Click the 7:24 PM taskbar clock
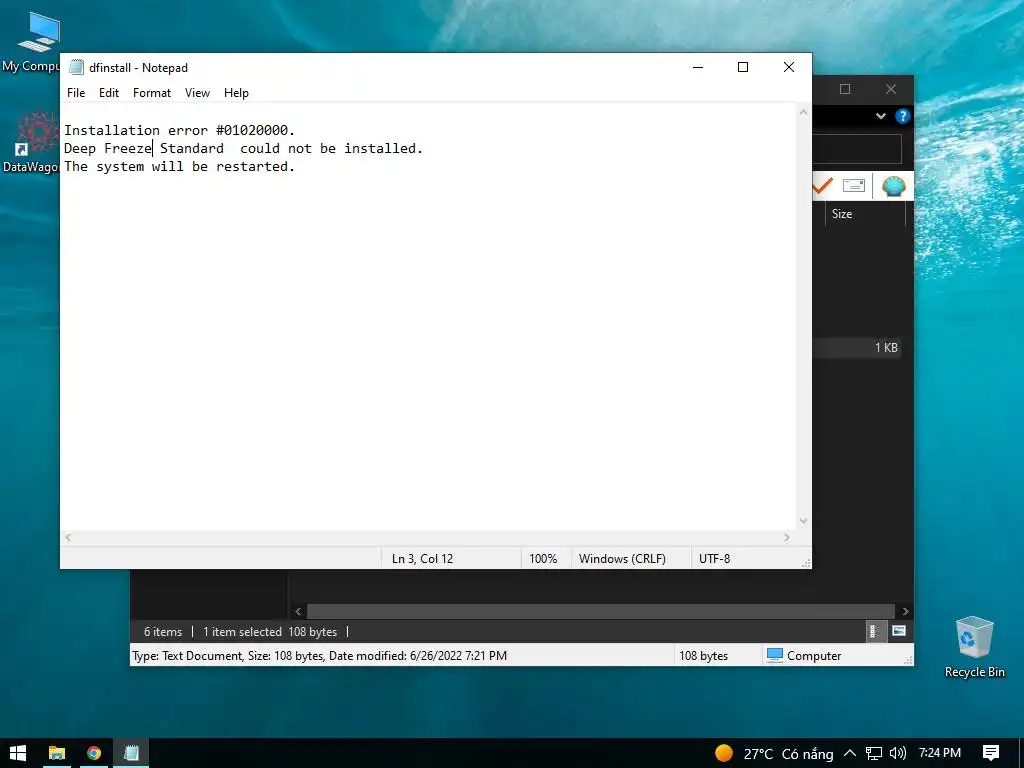Viewport: 1024px width, 768px height. 939,753
